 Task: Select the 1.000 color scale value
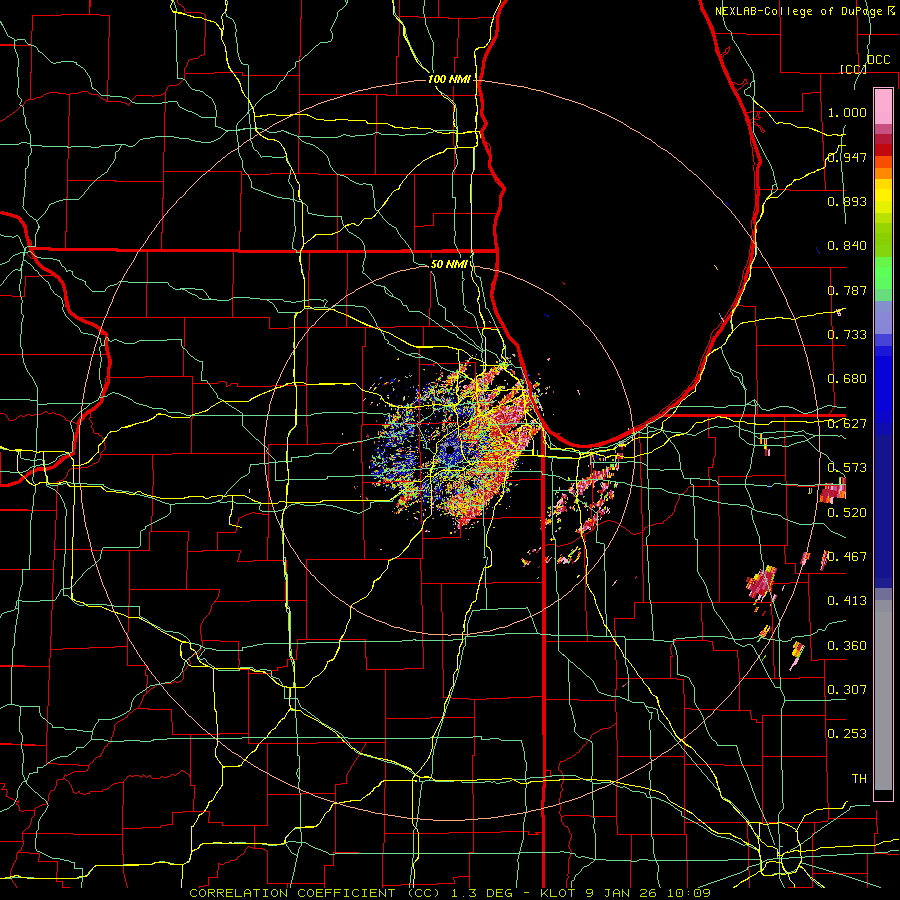click(x=847, y=112)
